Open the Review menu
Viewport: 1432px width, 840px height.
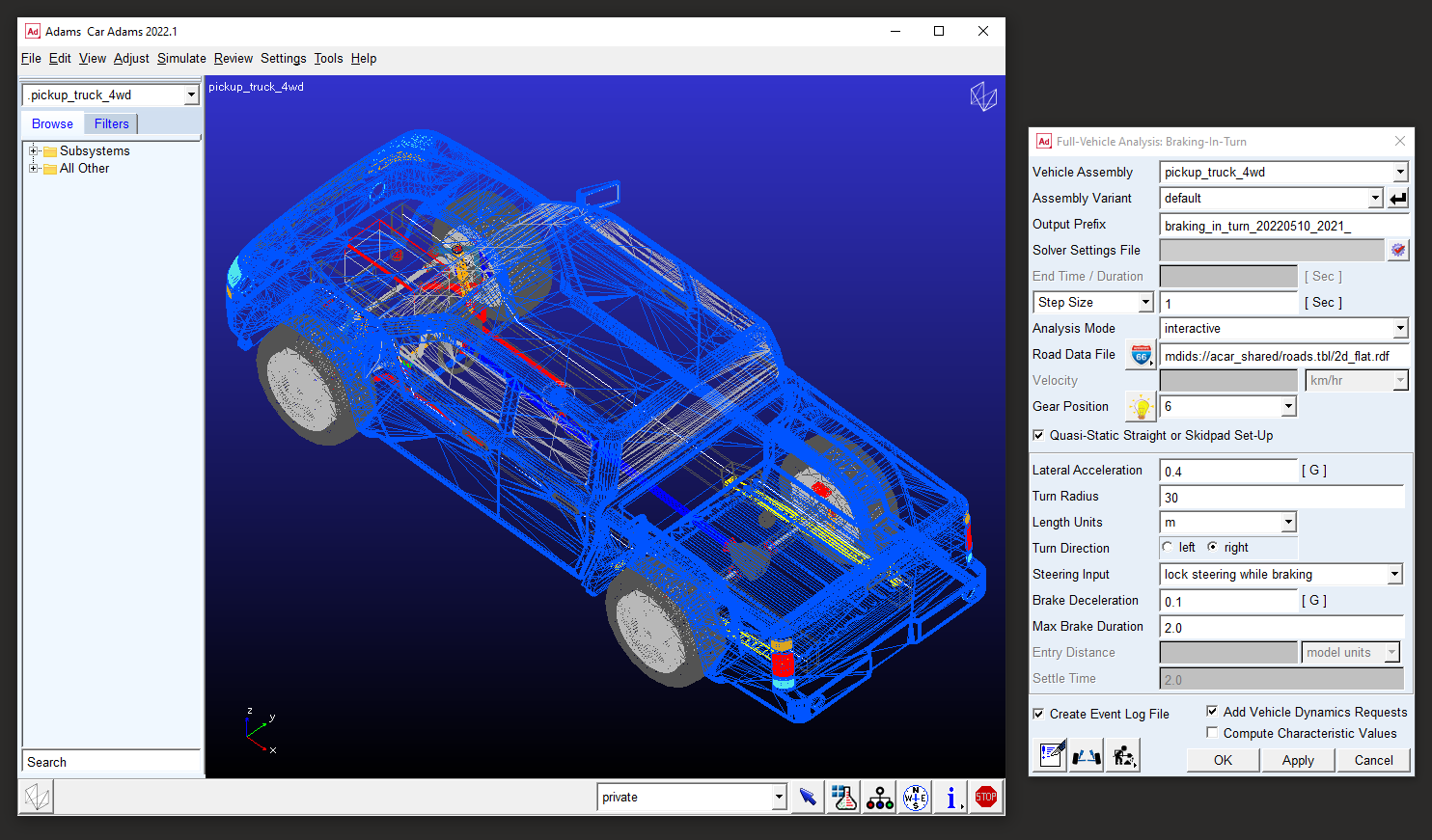tap(233, 58)
